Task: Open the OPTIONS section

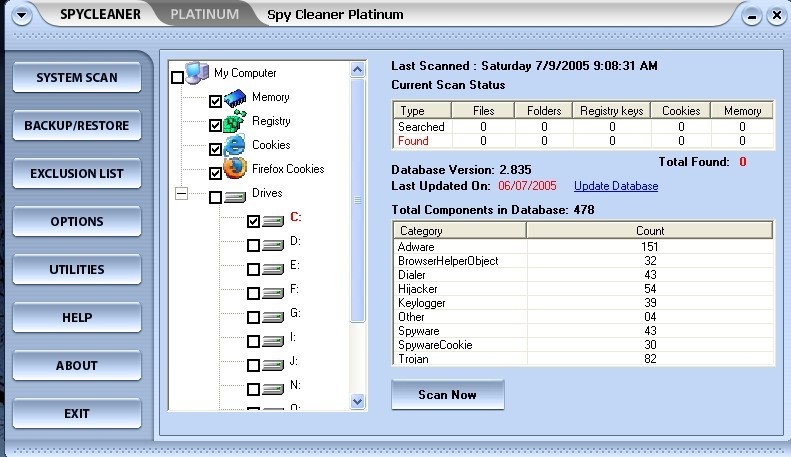Action: click(77, 221)
